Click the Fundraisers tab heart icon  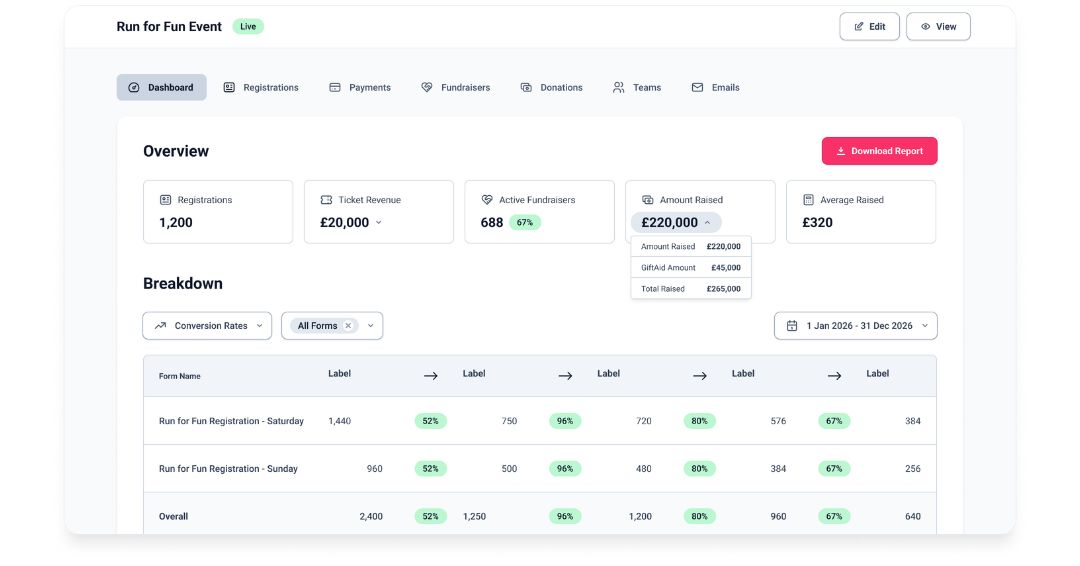pyautogui.click(x=427, y=87)
